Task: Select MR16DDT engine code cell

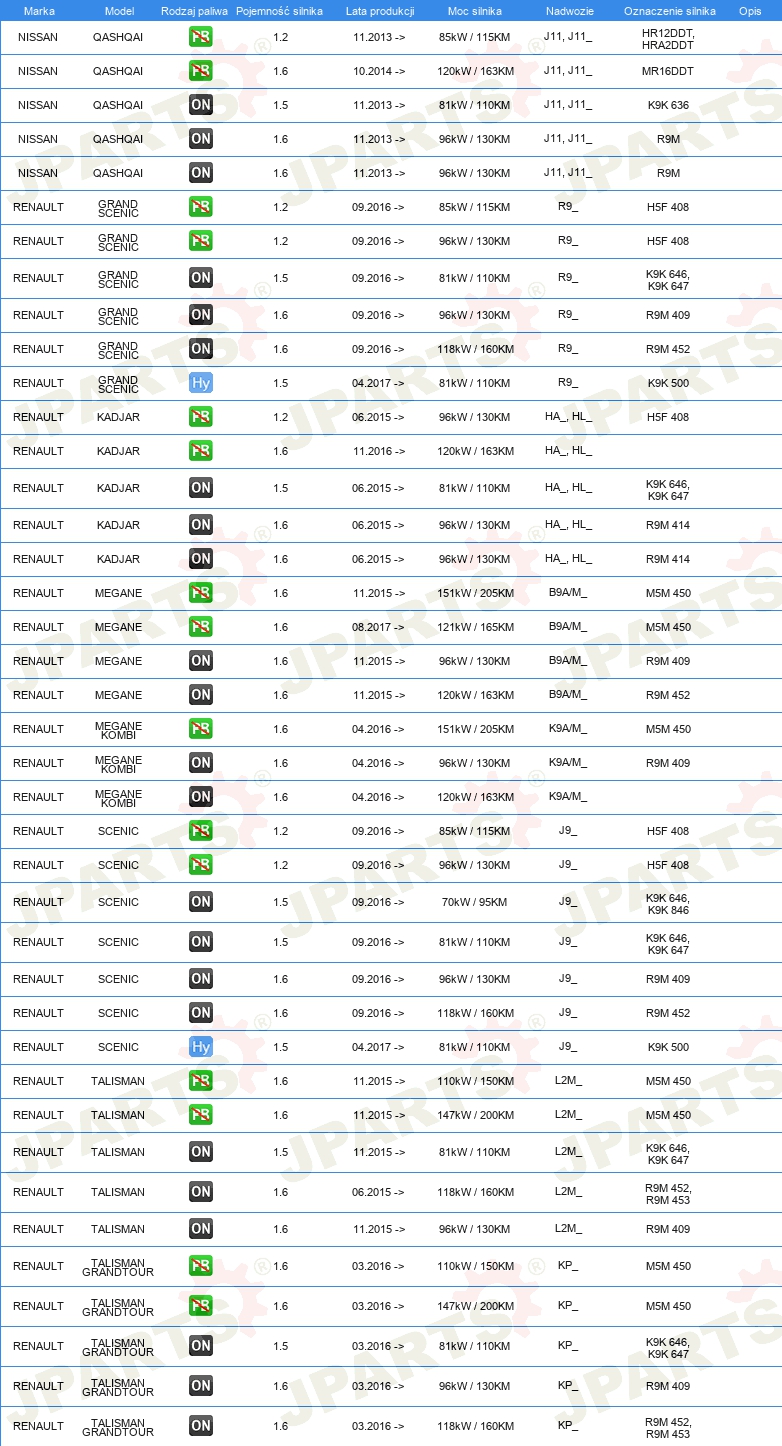Action: (x=668, y=71)
